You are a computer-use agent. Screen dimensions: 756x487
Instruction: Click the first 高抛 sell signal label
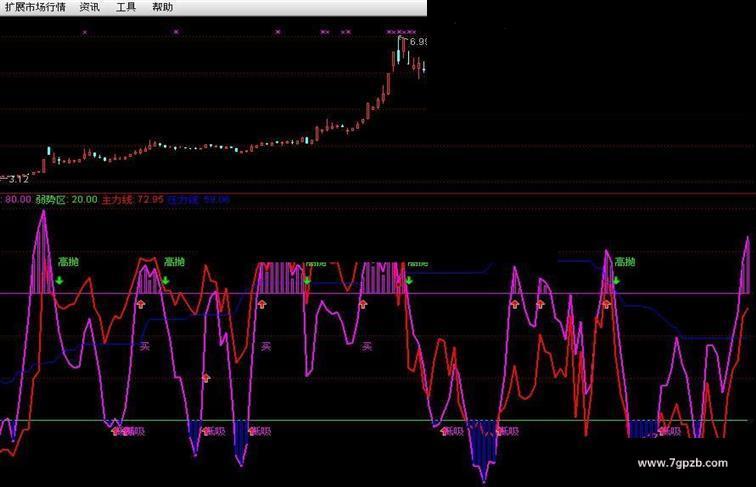coord(68,262)
